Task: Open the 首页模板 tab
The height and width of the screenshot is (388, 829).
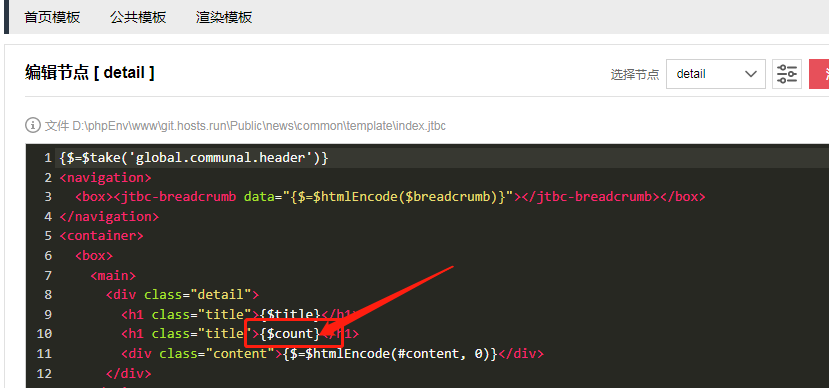Action: pos(52,17)
